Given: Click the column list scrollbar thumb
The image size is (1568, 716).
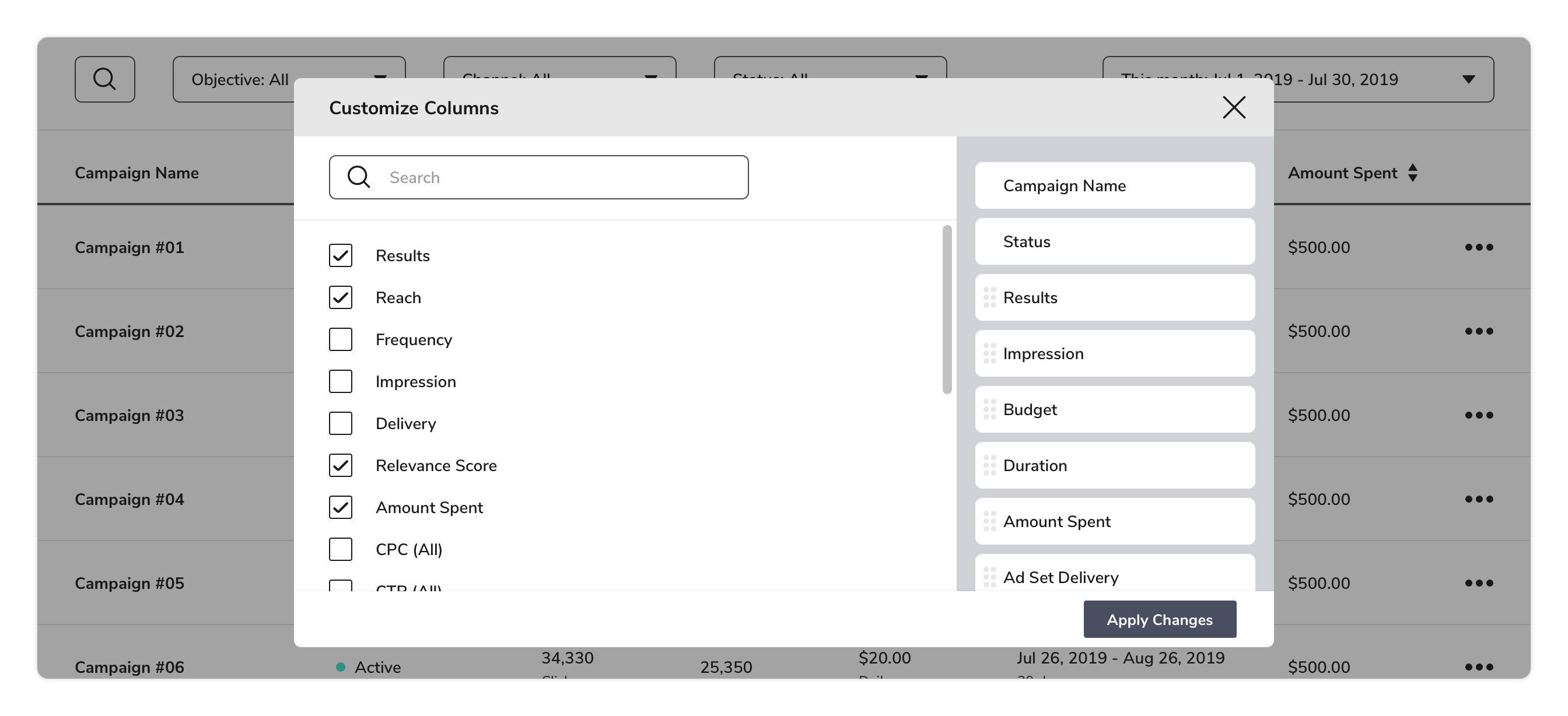Looking at the screenshot, I should 947,310.
